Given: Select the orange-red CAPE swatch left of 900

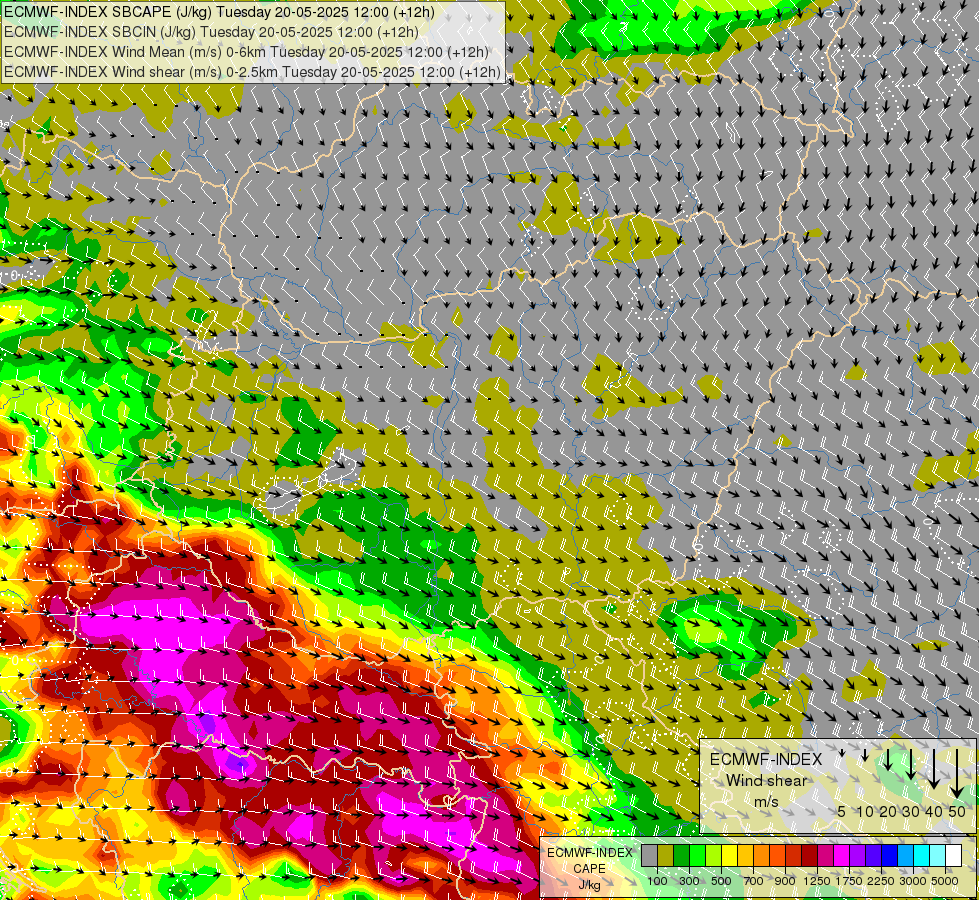Looking at the screenshot, I should click(777, 856).
